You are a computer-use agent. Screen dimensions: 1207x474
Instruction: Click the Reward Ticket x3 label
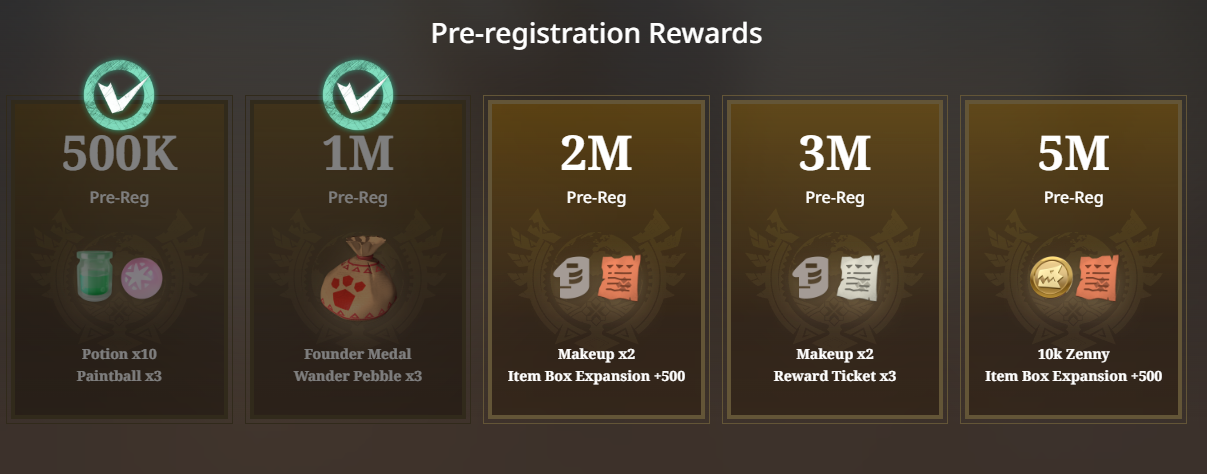[x=835, y=377]
